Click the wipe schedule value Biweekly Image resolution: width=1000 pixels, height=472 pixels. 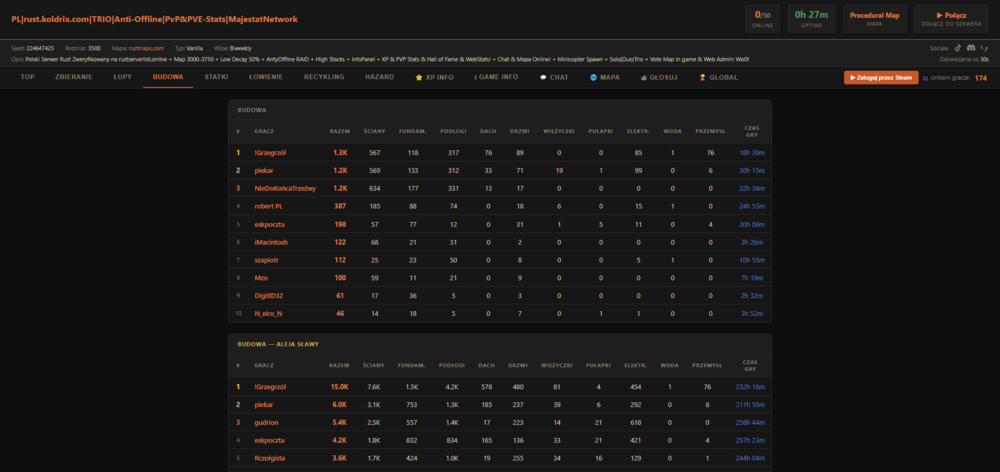[x=240, y=48]
